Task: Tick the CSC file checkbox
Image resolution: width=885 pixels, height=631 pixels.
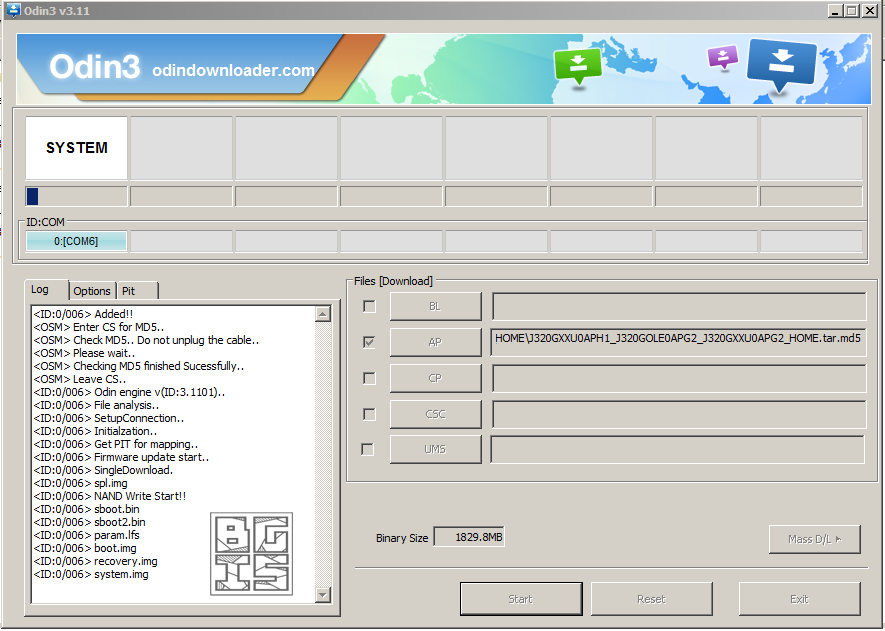Action: click(369, 414)
